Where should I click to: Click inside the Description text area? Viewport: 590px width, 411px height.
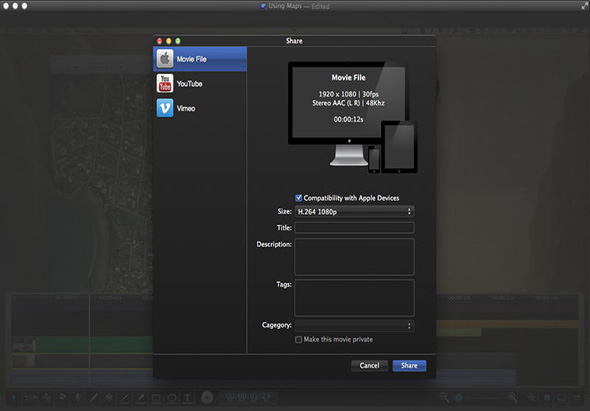[x=354, y=257]
